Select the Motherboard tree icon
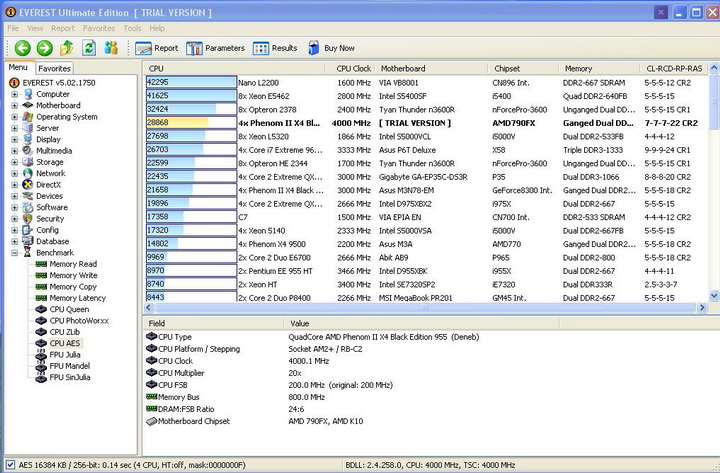This screenshot has width=720, height=473. (x=28, y=105)
